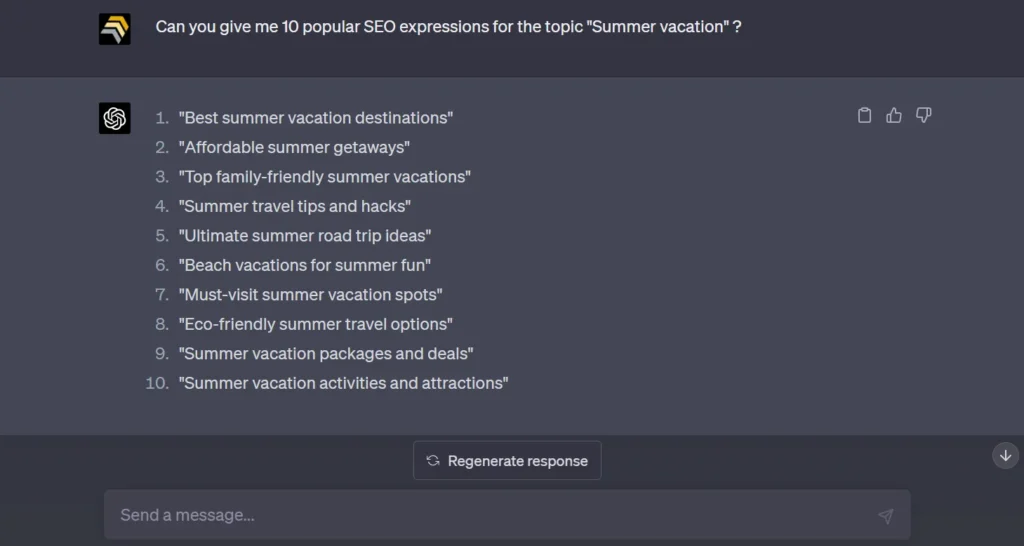The image size is (1024, 546).
Task: Click "Eco-friendly summer travel options" entry
Action: click(x=316, y=324)
